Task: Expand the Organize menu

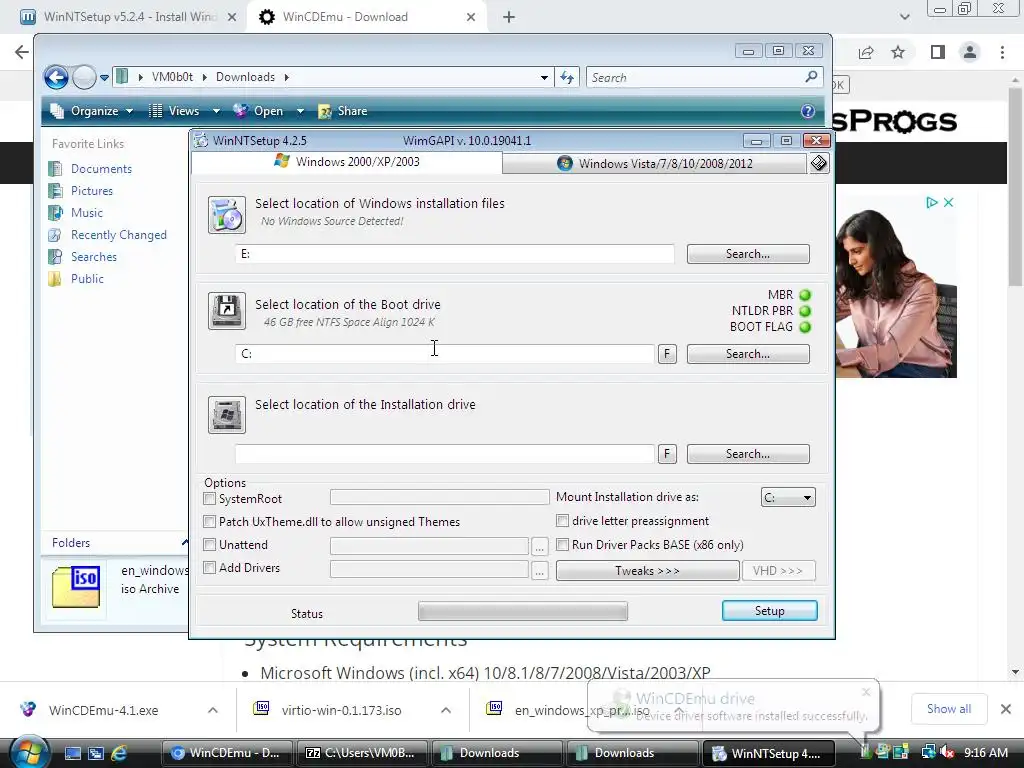Action: [92, 111]
